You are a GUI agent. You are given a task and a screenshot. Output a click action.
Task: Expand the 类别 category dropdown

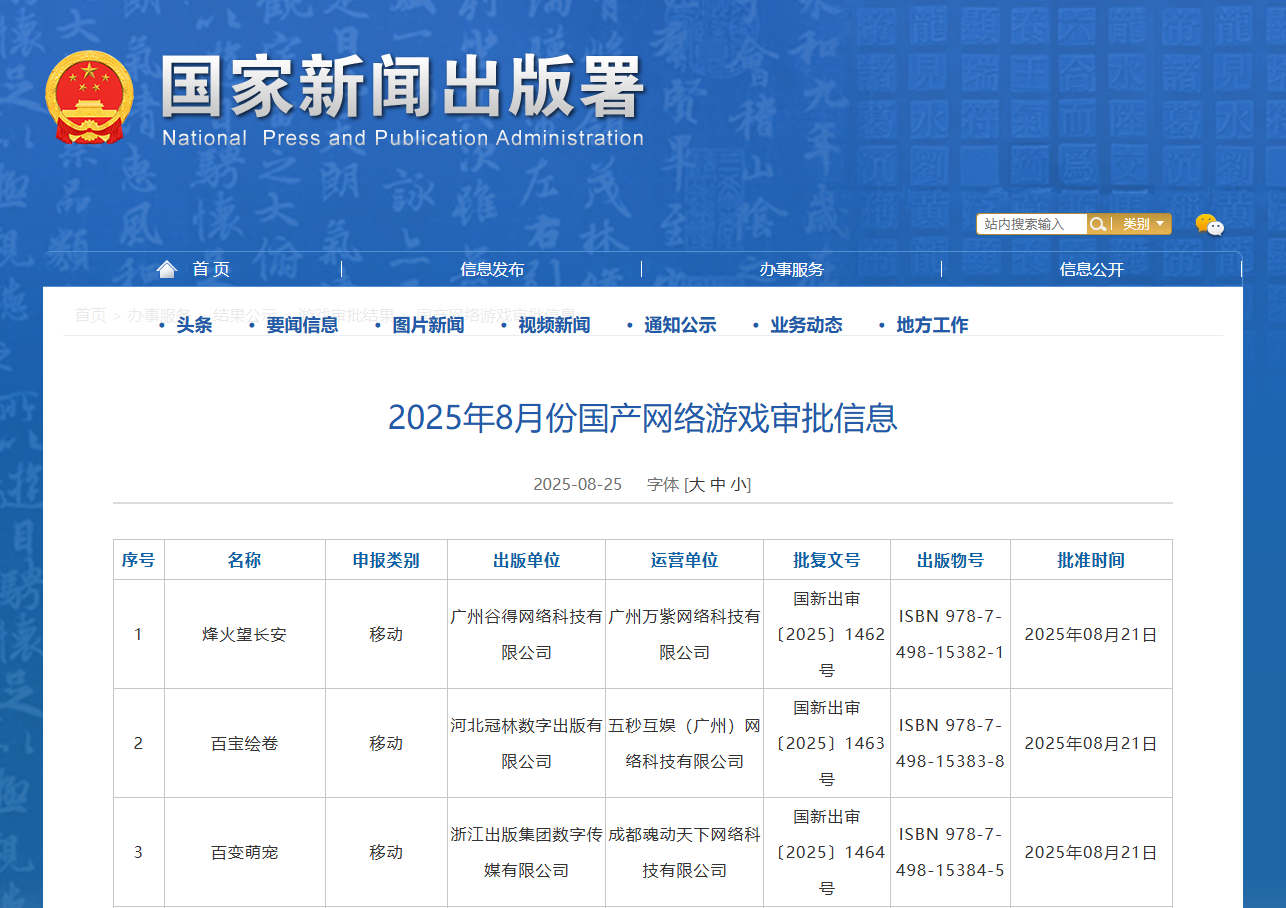pyautogui.click(x=1143, y=224)
